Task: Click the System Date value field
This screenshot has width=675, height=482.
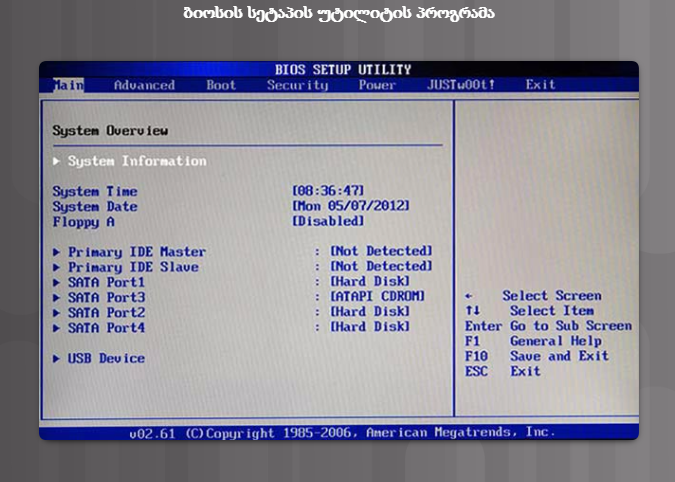Action: coord(350,206)
